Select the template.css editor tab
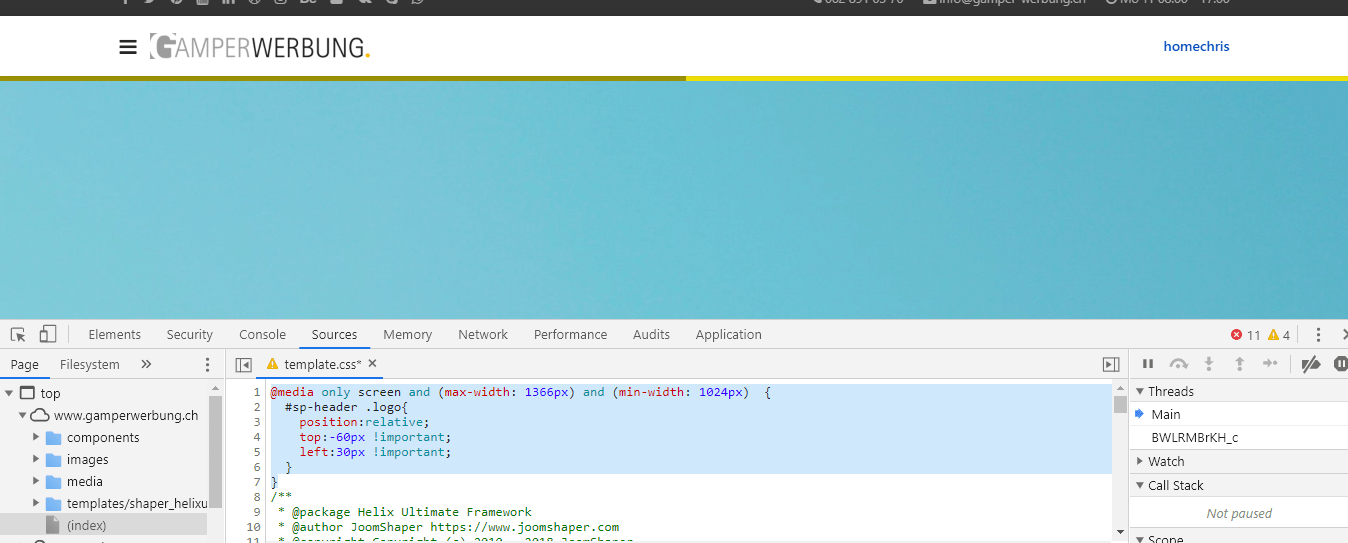1348x543 pixels. point(322,365)
